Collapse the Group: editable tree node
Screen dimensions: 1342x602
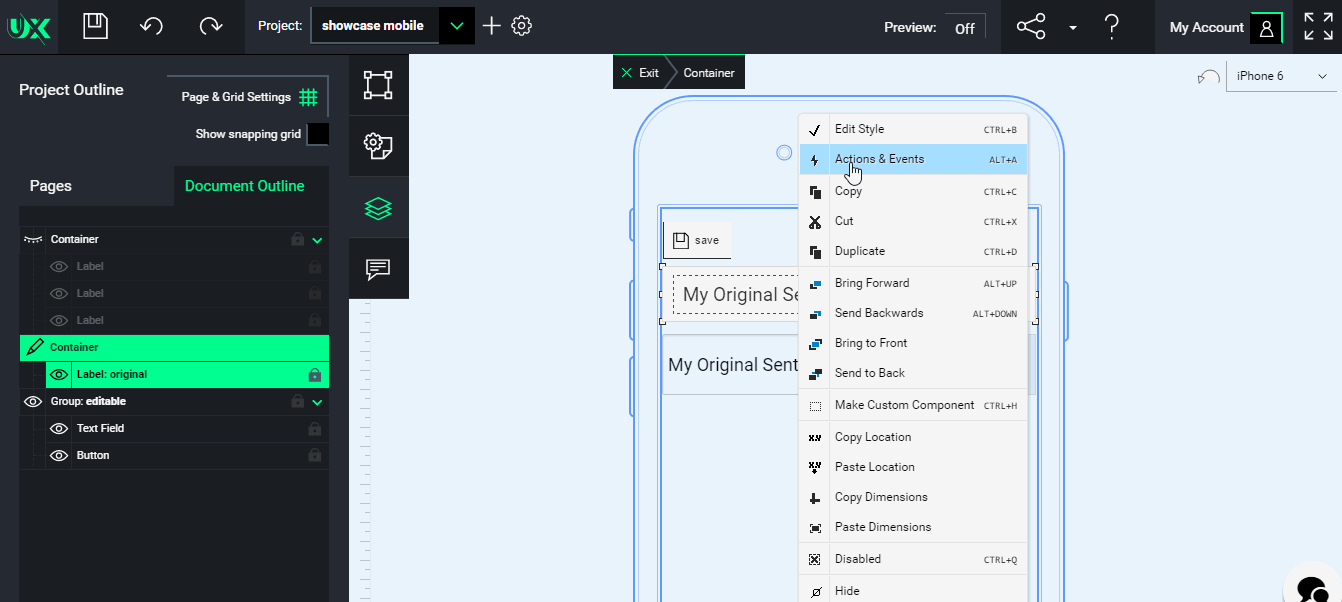coord(317,402)
